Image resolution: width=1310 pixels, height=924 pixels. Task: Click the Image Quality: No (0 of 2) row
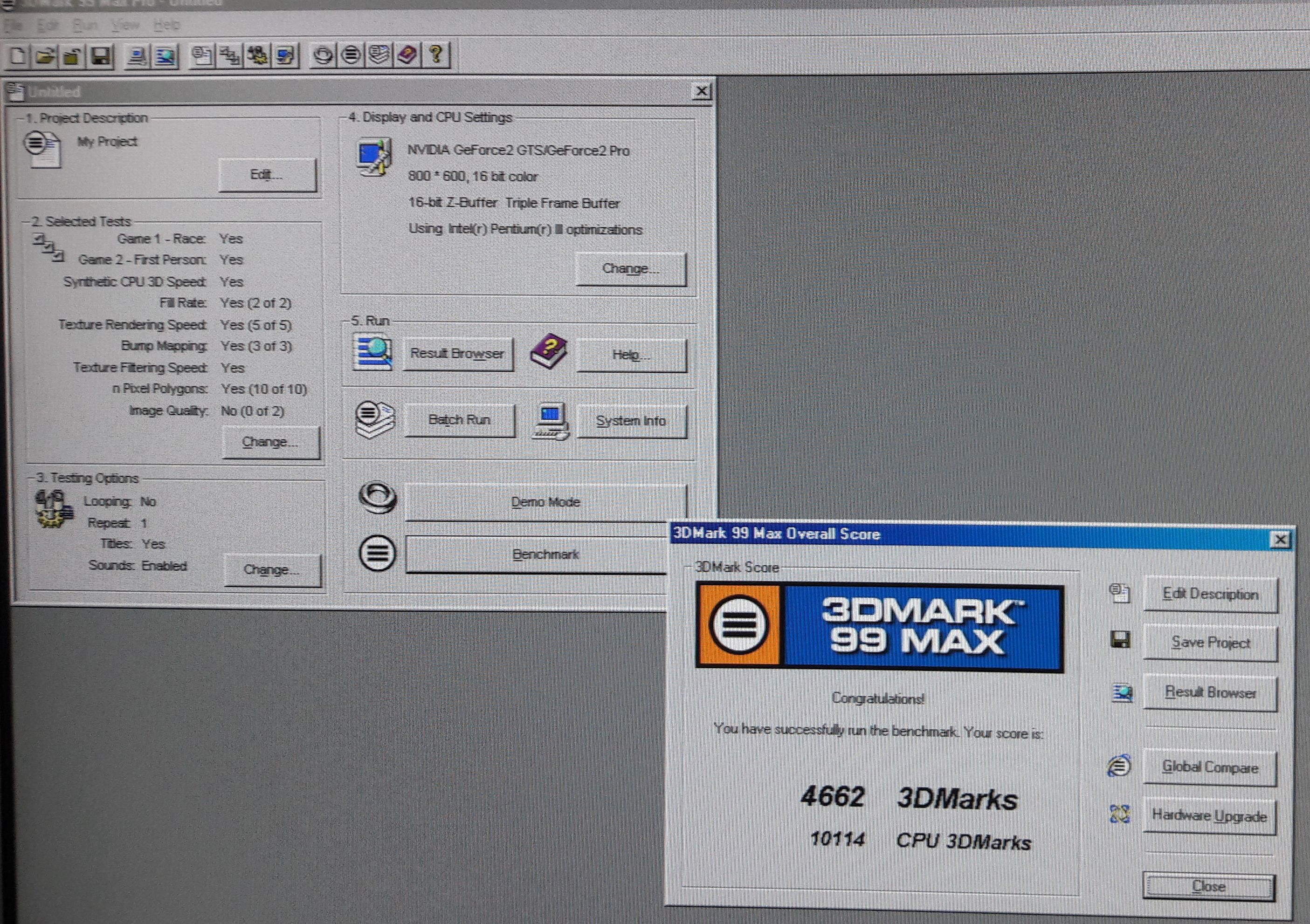207,411
